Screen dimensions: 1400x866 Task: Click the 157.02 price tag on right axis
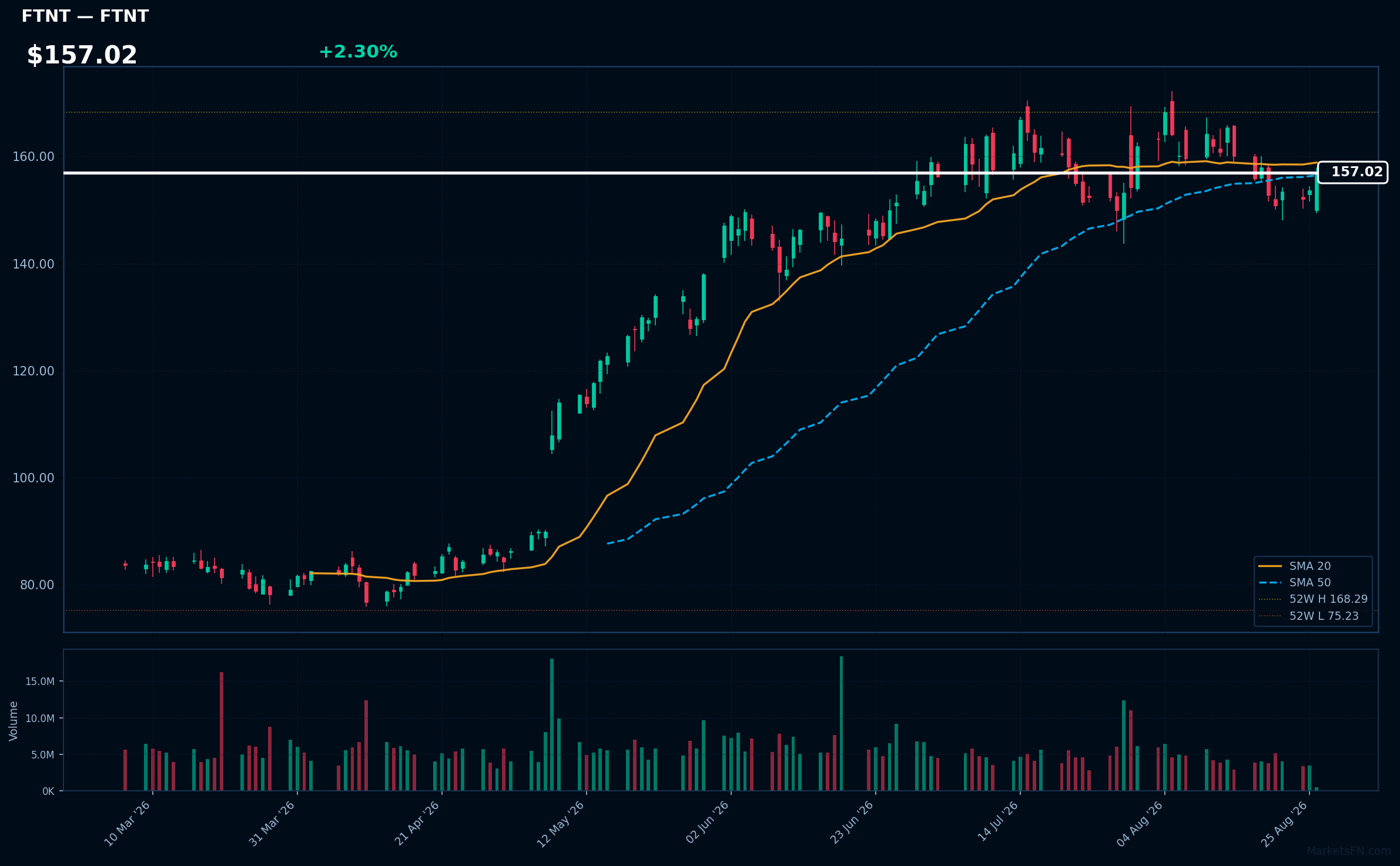[1352, 172]
